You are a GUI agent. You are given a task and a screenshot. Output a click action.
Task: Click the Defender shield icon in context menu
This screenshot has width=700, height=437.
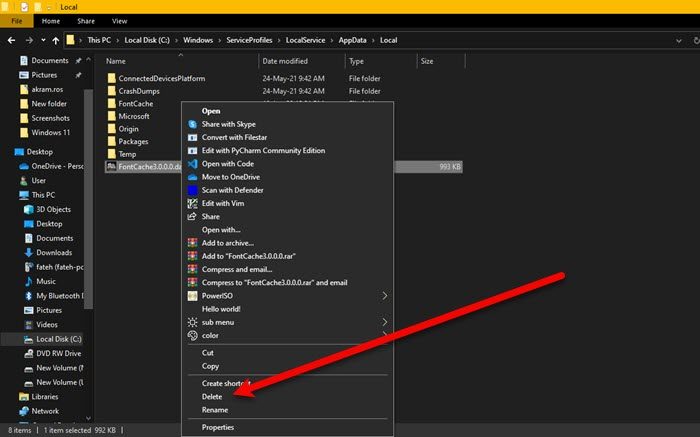point(193,190)
